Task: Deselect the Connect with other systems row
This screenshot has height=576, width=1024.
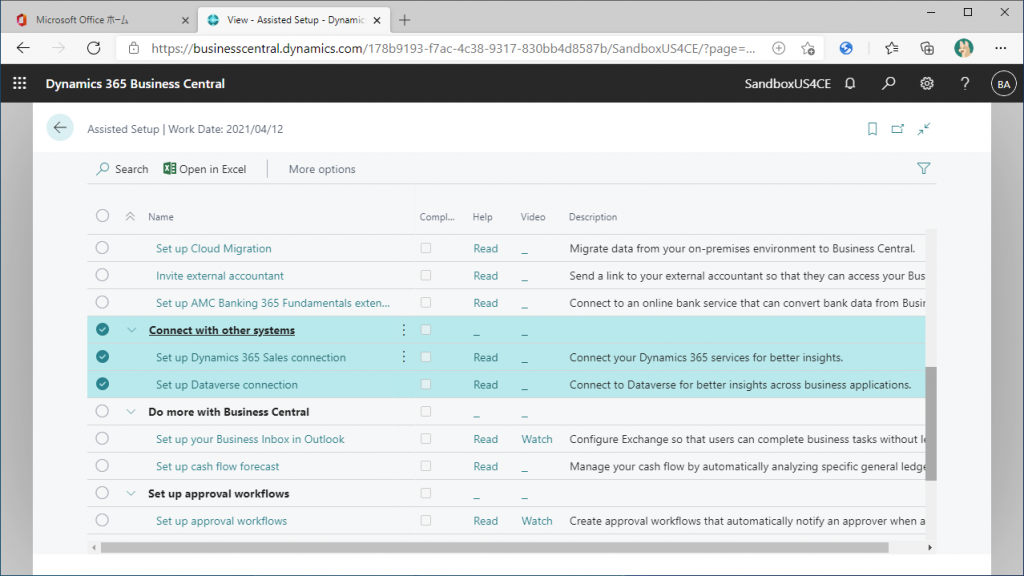Action: [103, 329]
